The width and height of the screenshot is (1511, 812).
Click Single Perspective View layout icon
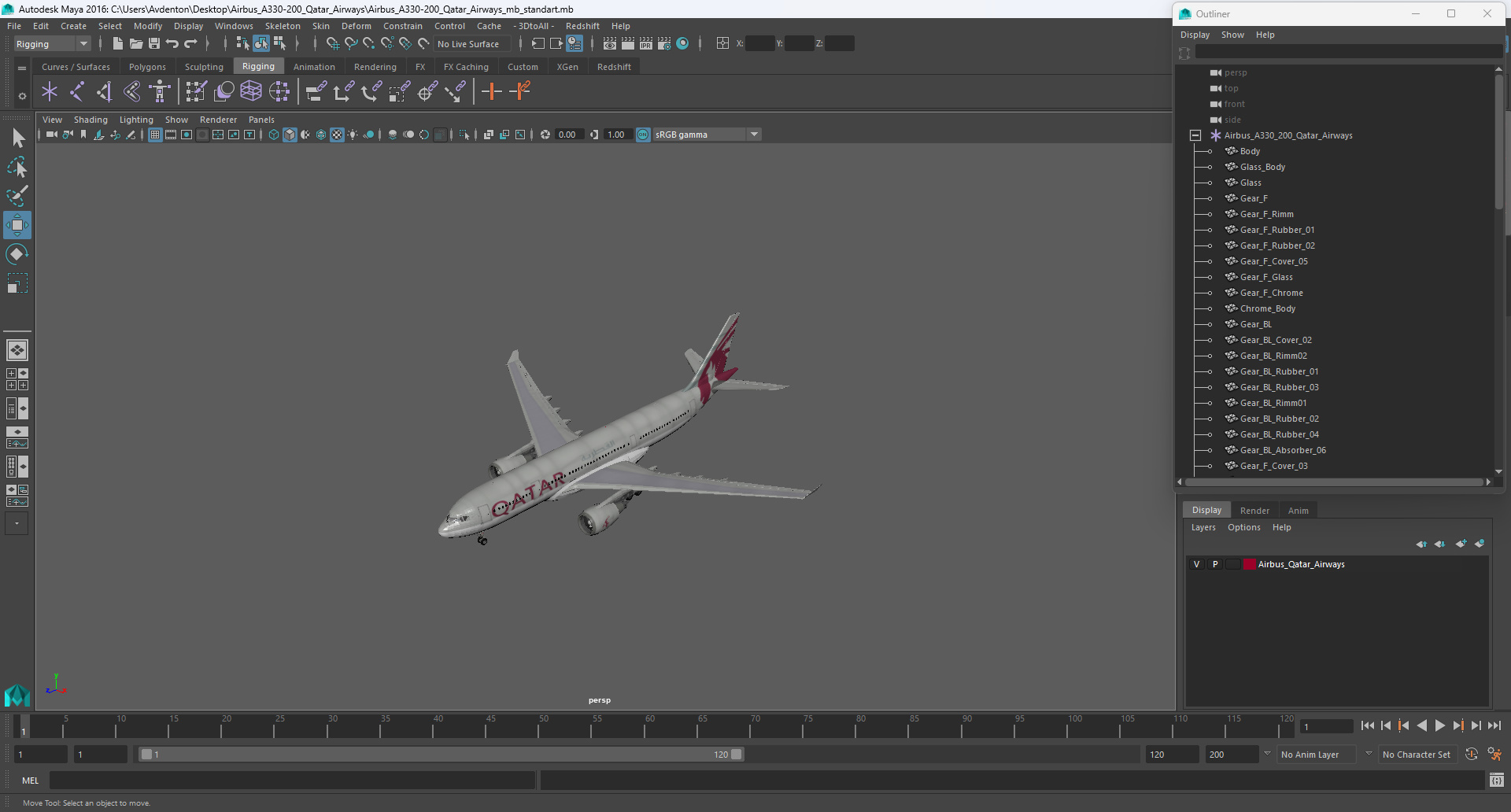point(17,350)
